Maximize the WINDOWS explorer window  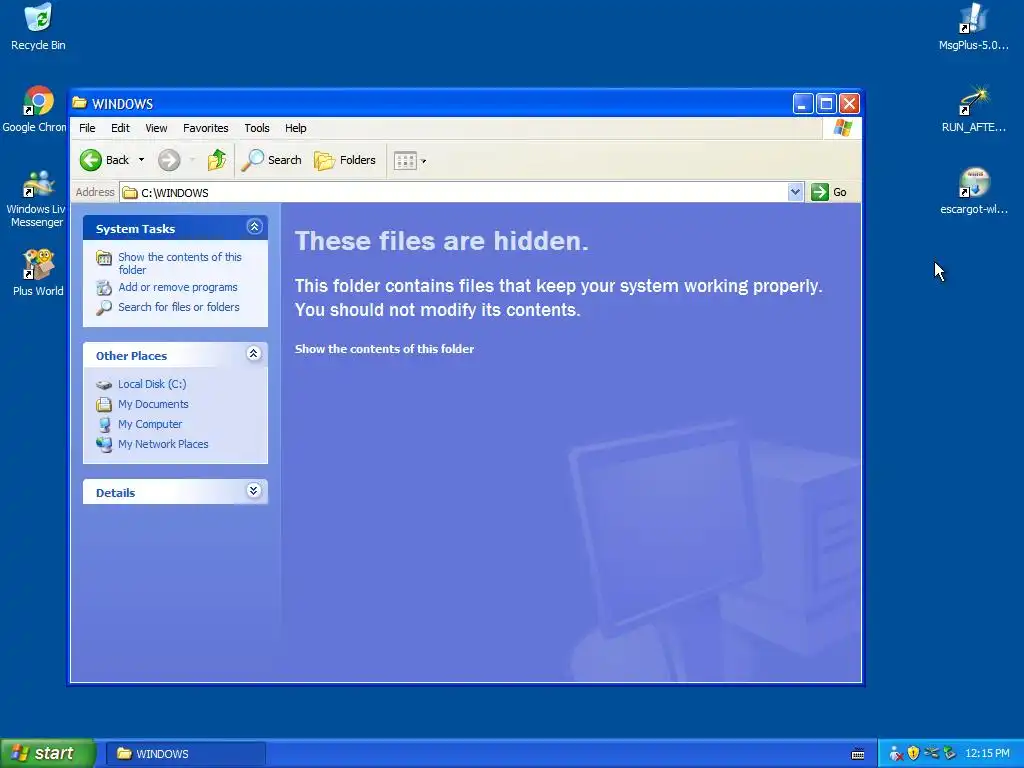pyautogui.click(x=826, y=103)
